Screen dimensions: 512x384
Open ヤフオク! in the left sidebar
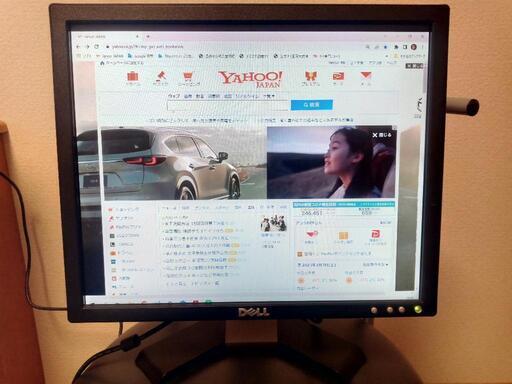121,218
